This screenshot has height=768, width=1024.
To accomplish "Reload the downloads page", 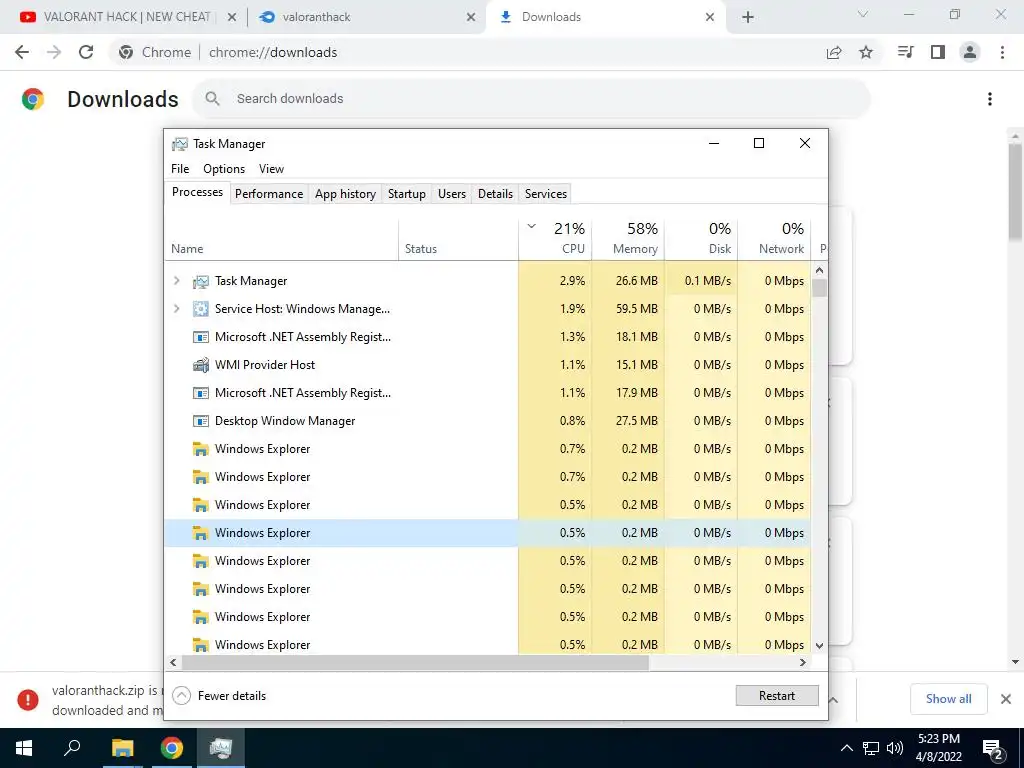I will click(x=86, y=52).
